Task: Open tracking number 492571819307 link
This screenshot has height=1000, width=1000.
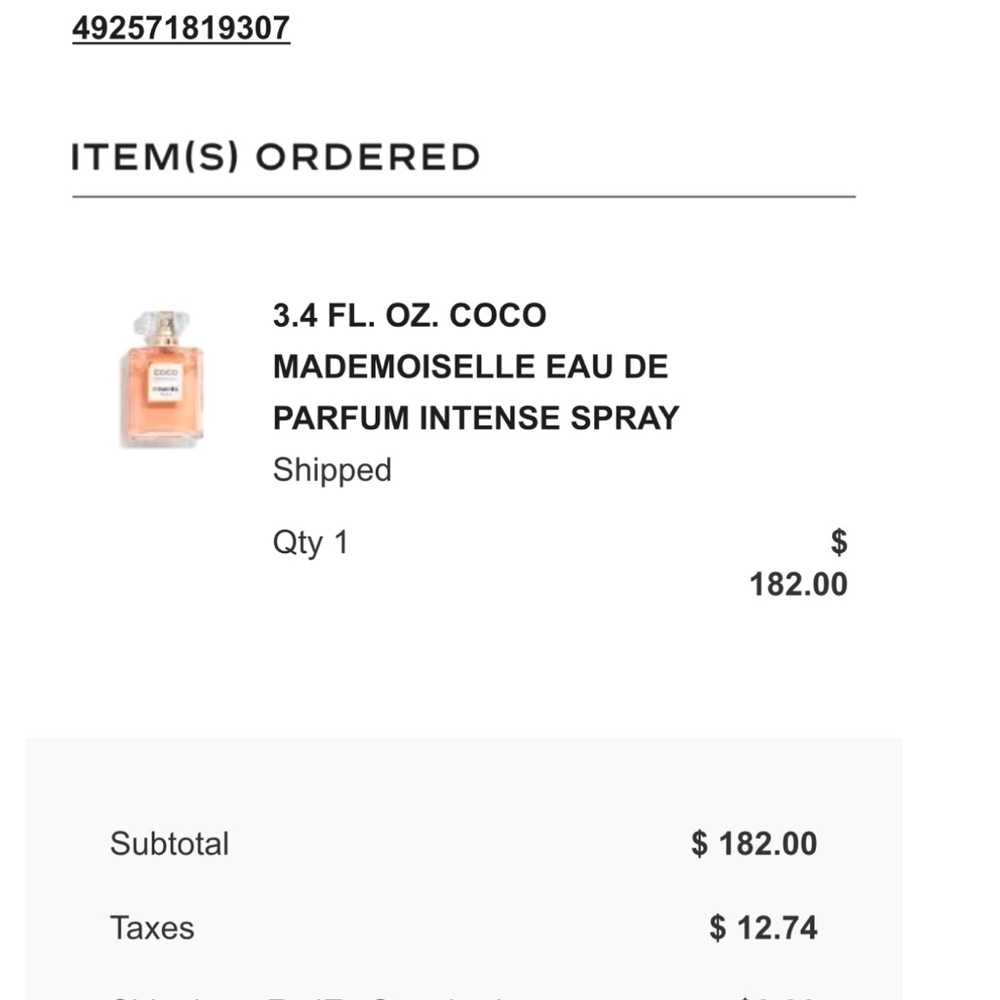Action: pos(181,28)
